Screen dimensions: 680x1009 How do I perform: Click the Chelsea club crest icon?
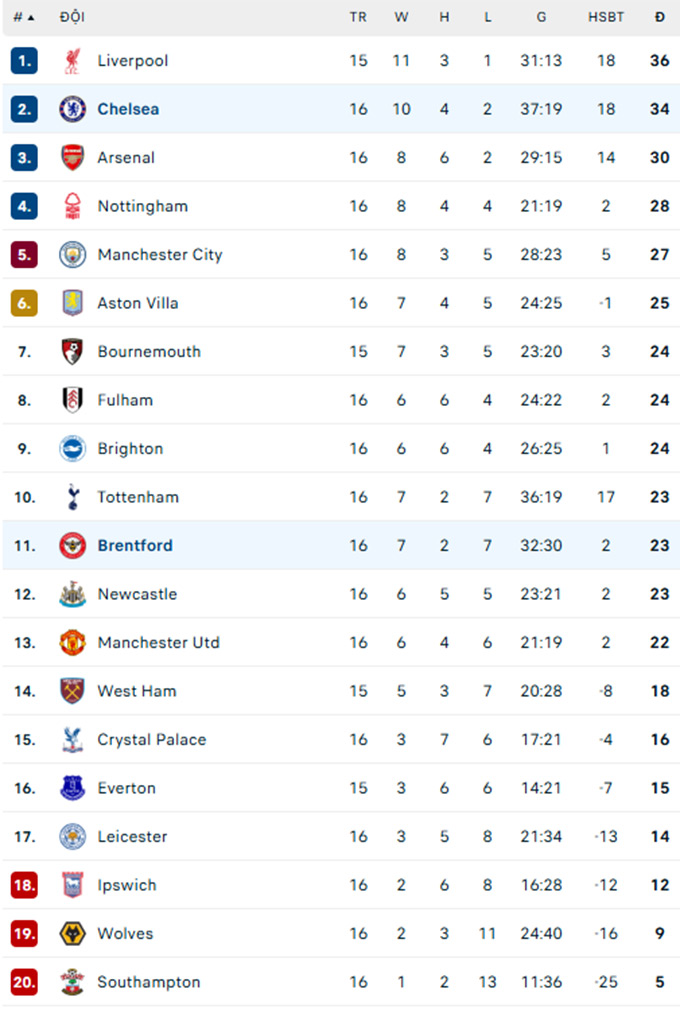pos(73,109)
